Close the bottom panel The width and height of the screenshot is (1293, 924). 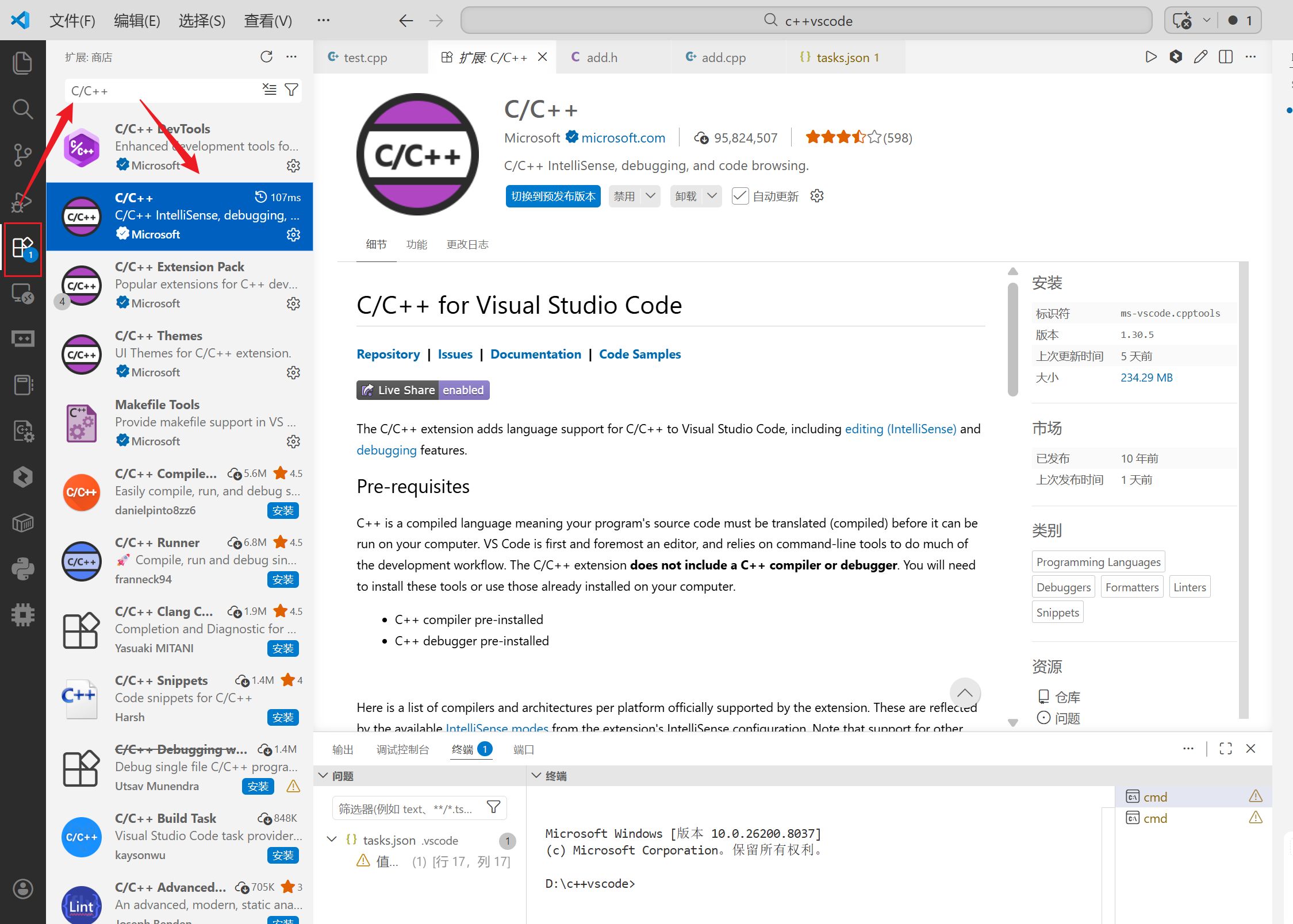point(1250,748)
